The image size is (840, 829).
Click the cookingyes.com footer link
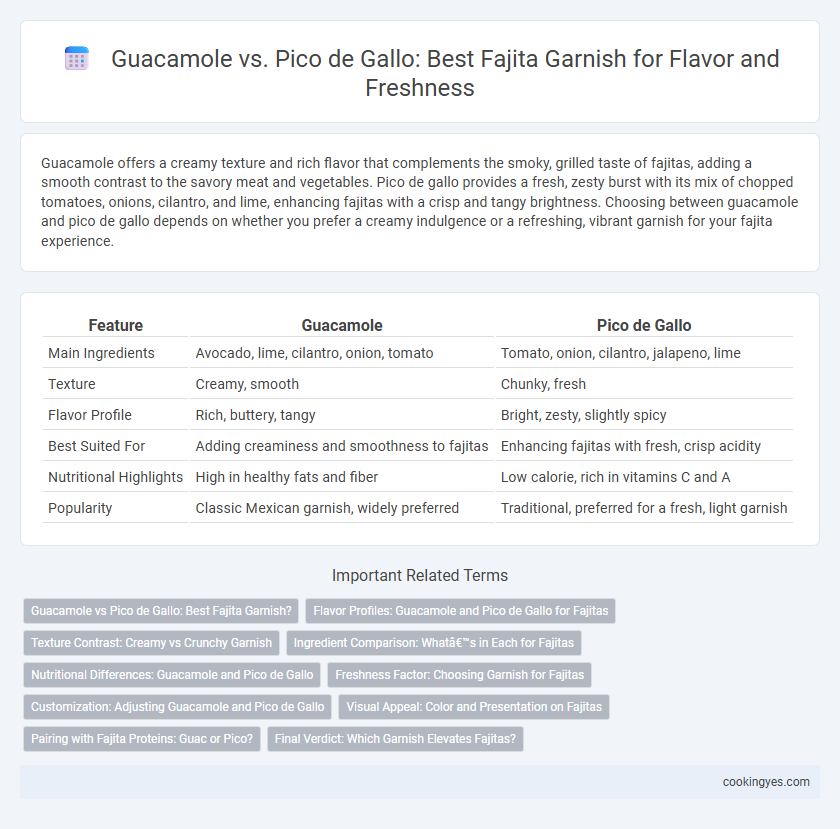(x=766, y=782)
